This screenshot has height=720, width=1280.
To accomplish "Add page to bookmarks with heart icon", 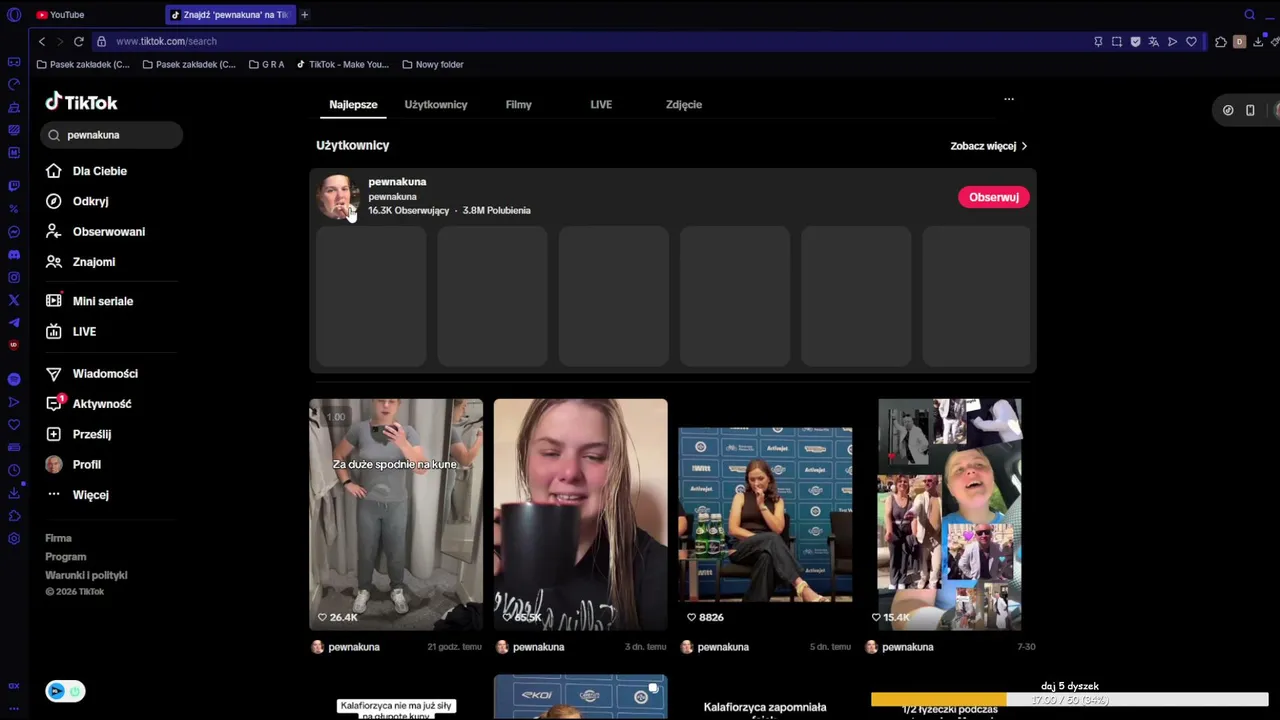I will 1191,42.
